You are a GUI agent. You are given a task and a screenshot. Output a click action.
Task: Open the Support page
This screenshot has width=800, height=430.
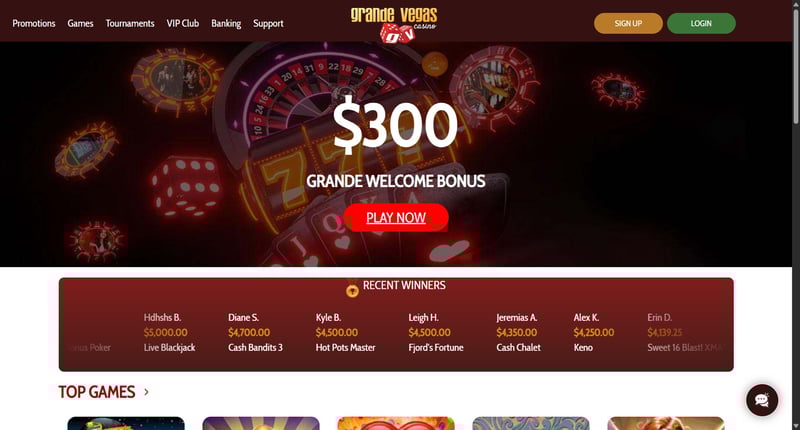point(268,23)
